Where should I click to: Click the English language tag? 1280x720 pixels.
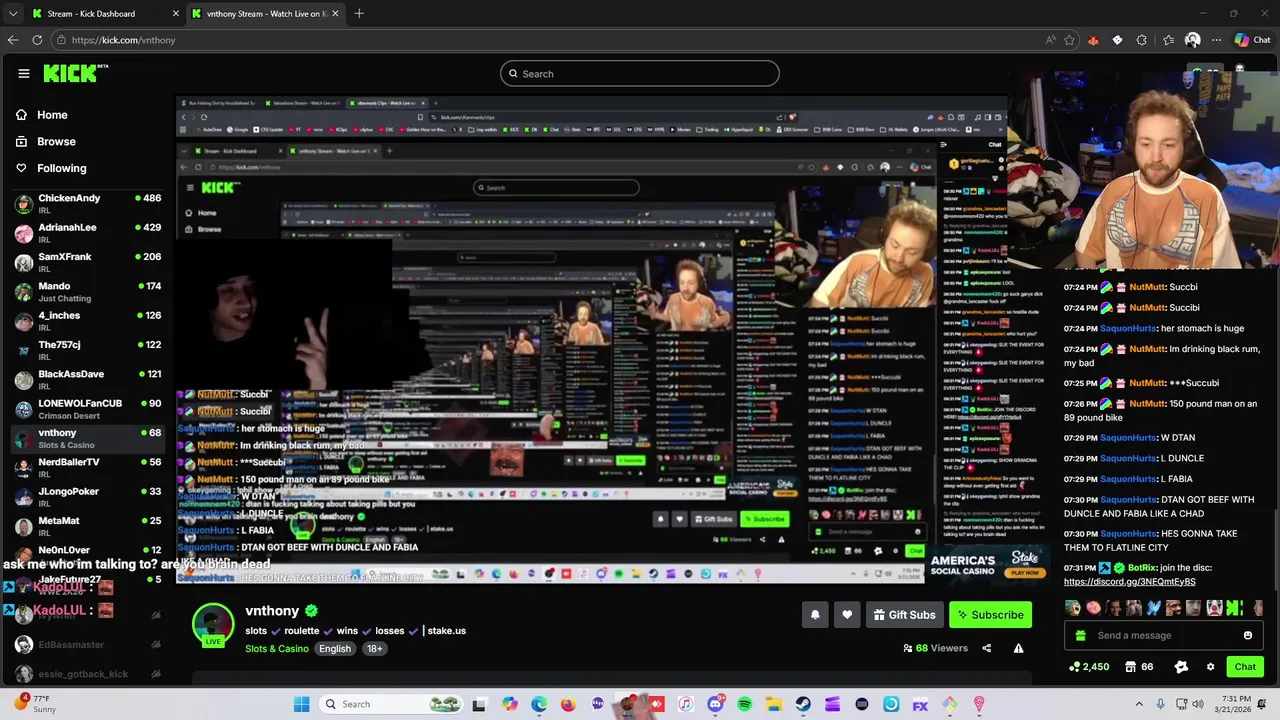coord(335,649)
